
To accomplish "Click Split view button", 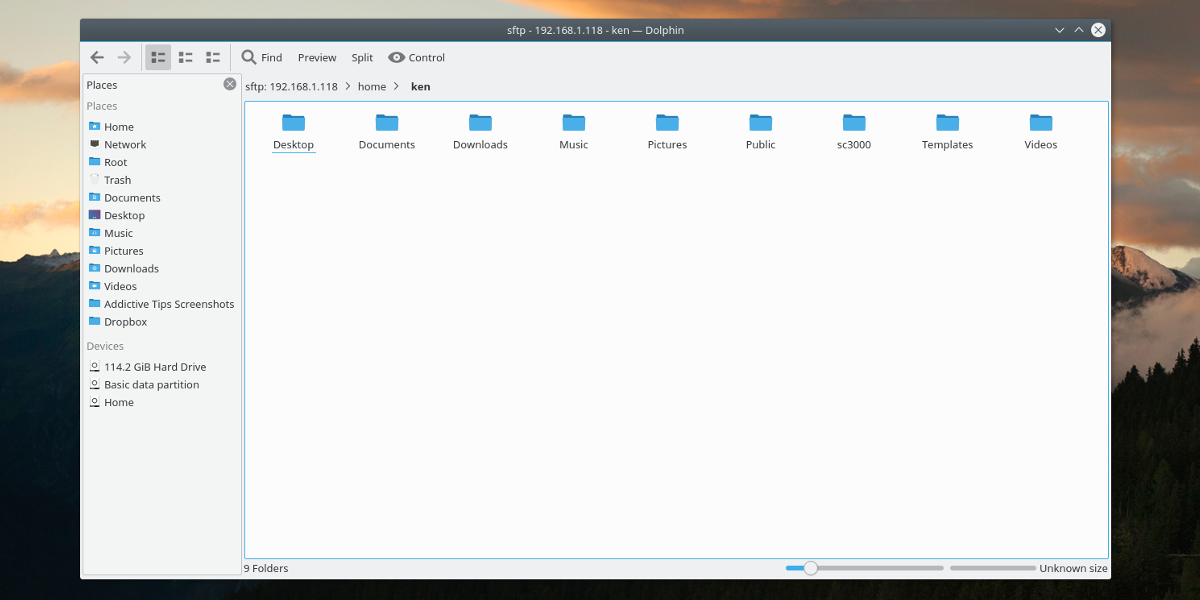I will pos(362,58).
